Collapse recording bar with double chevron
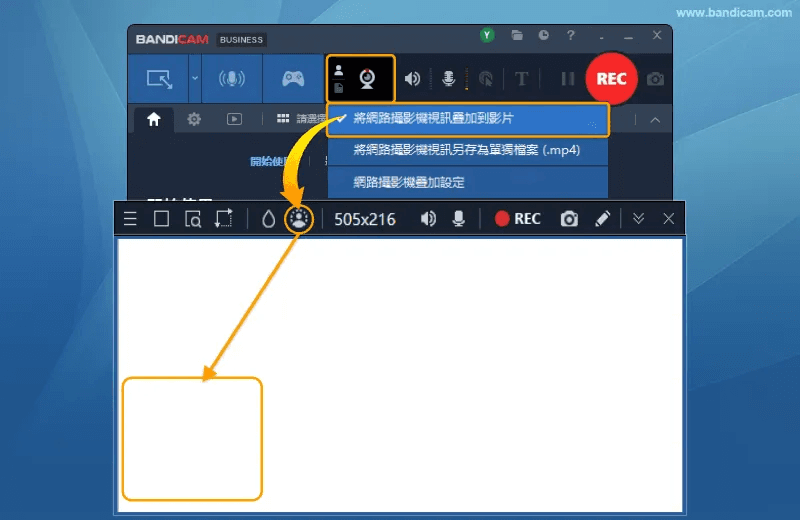800x520 pixels. tap(638, 219)
